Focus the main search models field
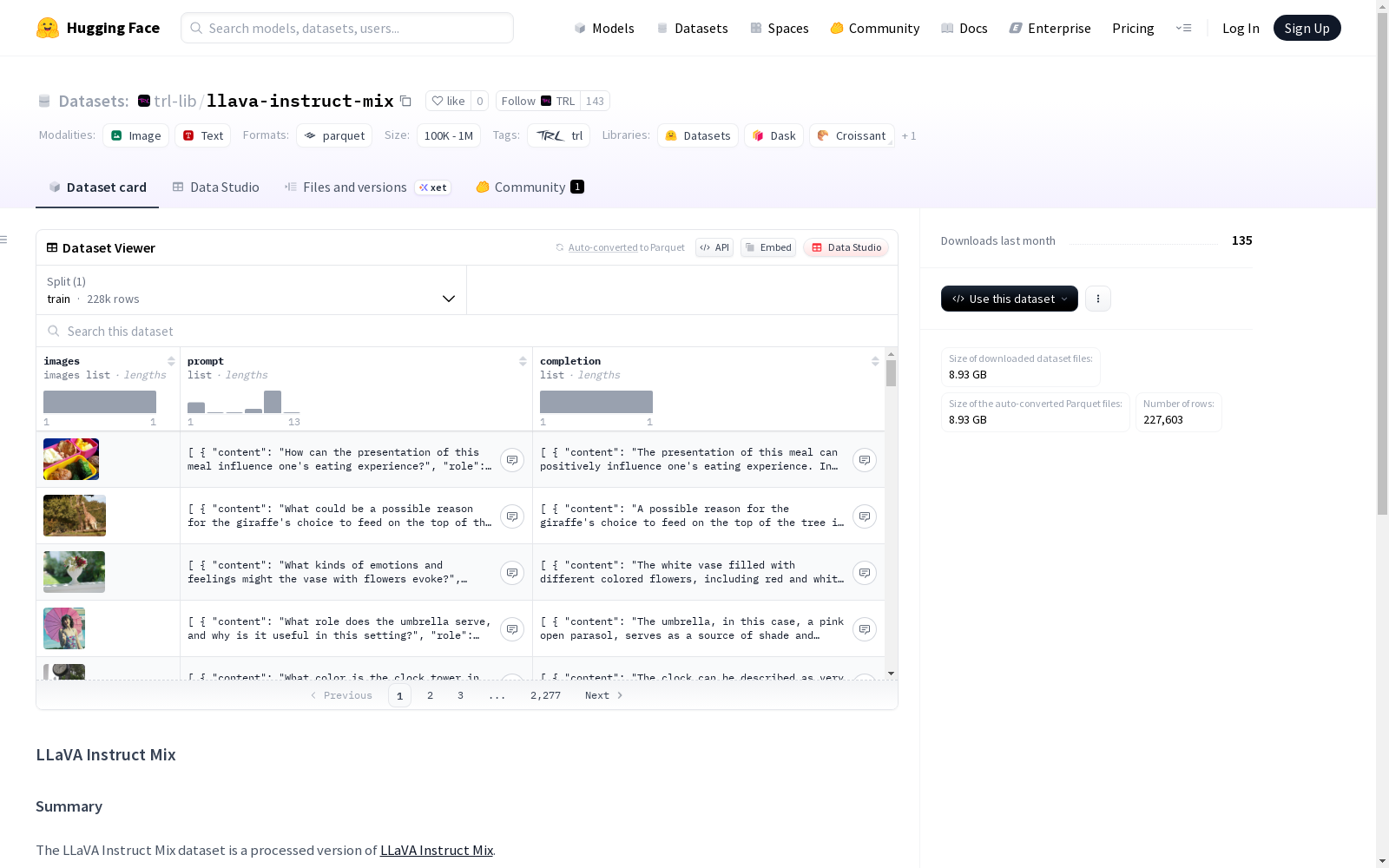 [347, 28]
